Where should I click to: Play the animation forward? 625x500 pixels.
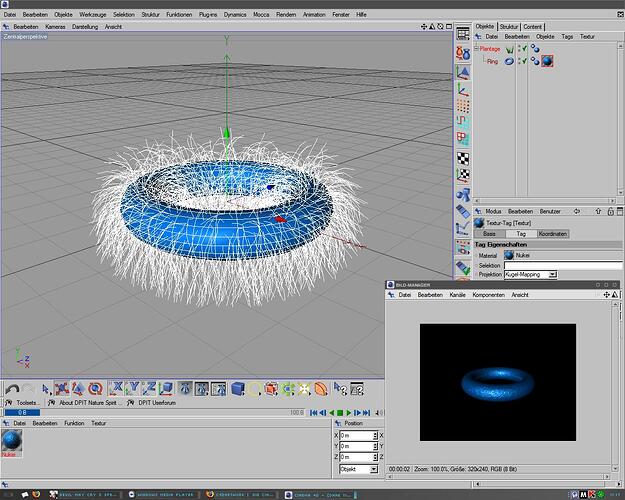point(349,413)
